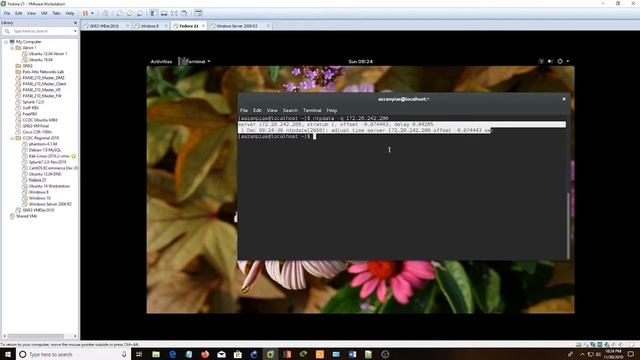
Task: Select Ubuntu 18.04 in the library
Action: (40, 60)
